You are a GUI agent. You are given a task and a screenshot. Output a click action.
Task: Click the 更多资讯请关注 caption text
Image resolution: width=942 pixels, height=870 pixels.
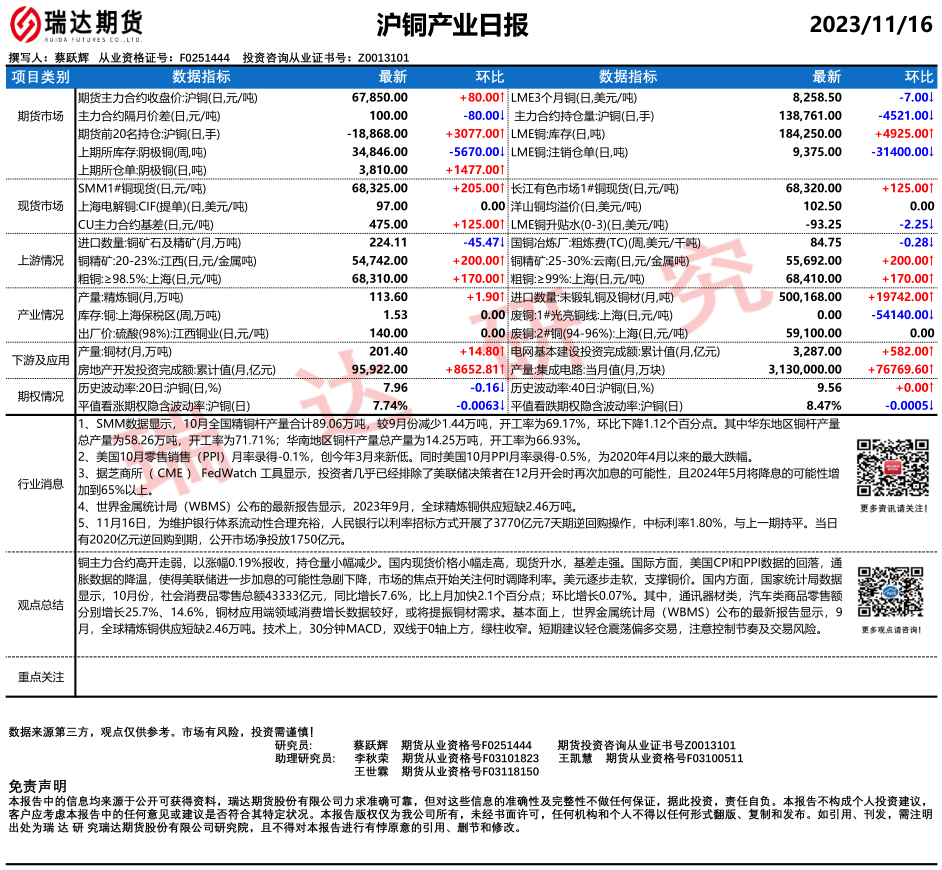[x=883, y=508]
